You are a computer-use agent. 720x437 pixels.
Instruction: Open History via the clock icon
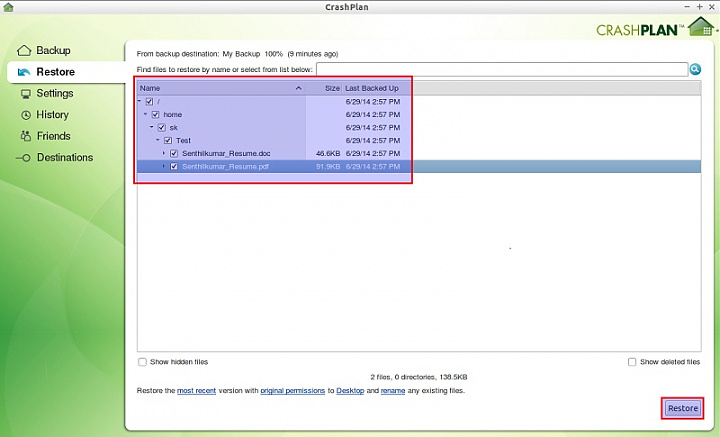24,115
